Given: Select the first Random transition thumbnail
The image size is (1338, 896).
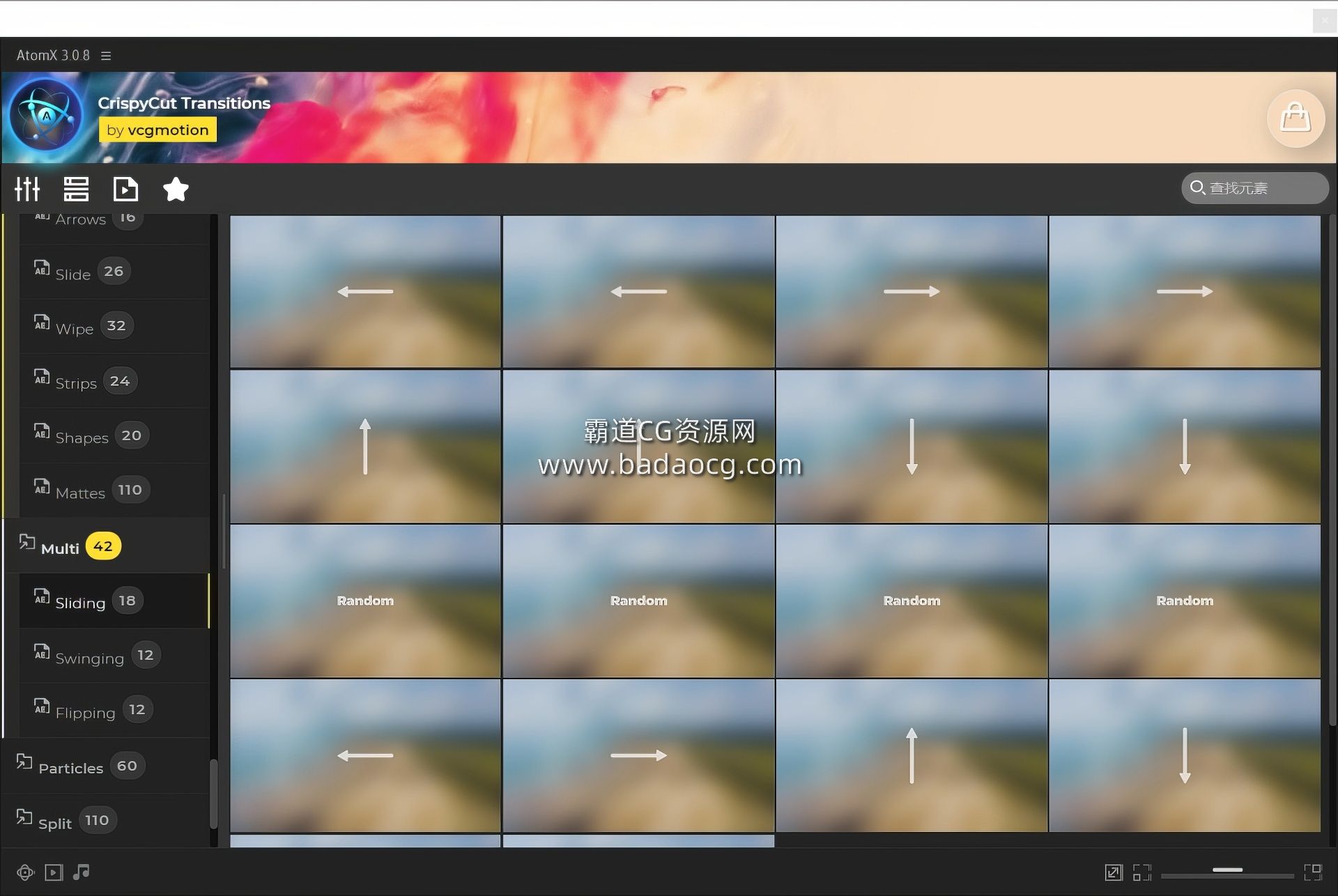Looking at the screenshot, I should (365, 601).
